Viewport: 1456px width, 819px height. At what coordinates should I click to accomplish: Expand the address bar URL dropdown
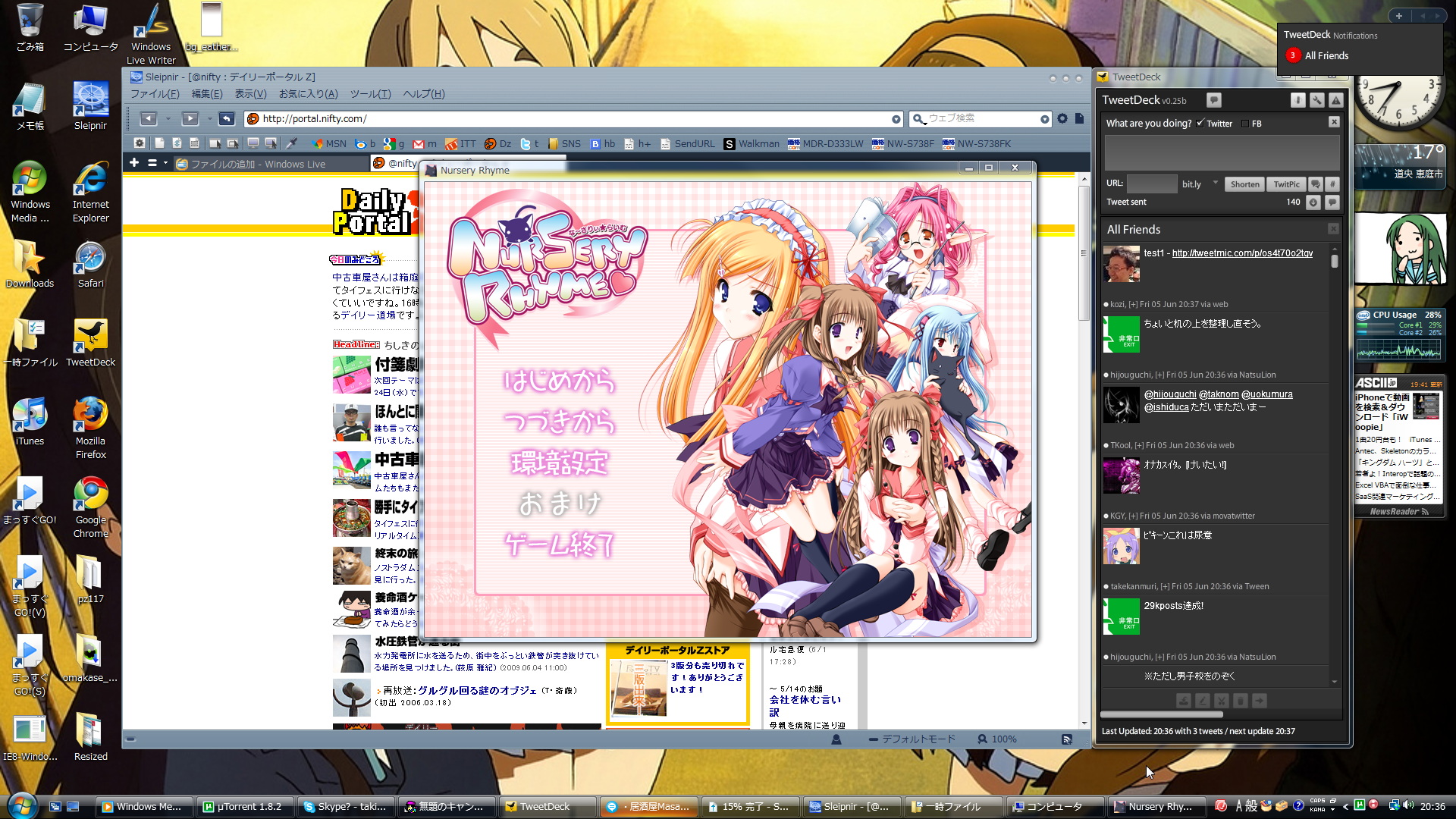click(896, 119)
